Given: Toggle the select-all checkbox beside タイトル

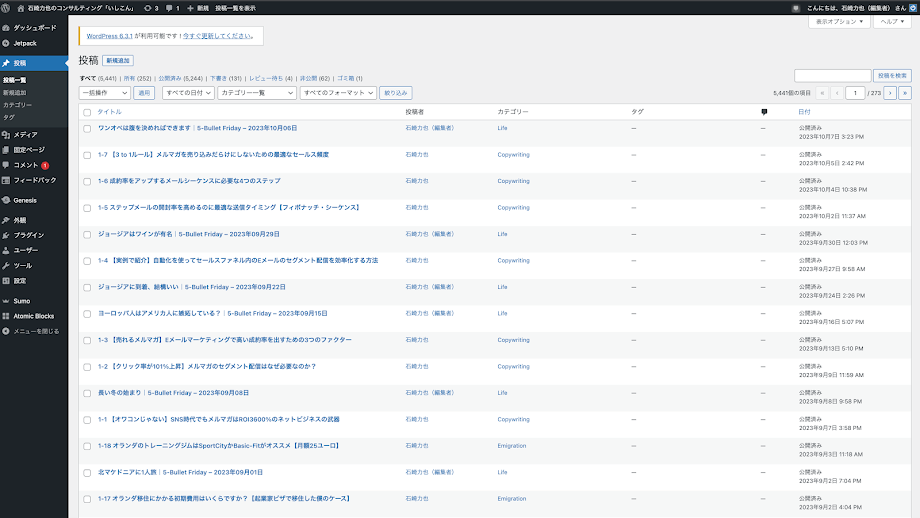Looking at the screenshot, I should 87,112.
